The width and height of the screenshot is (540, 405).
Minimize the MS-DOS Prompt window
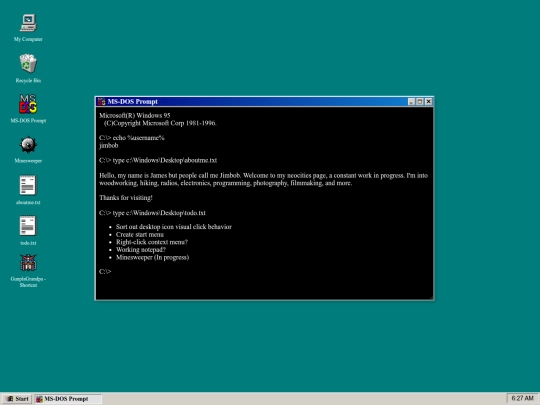[x=411, y=102]
